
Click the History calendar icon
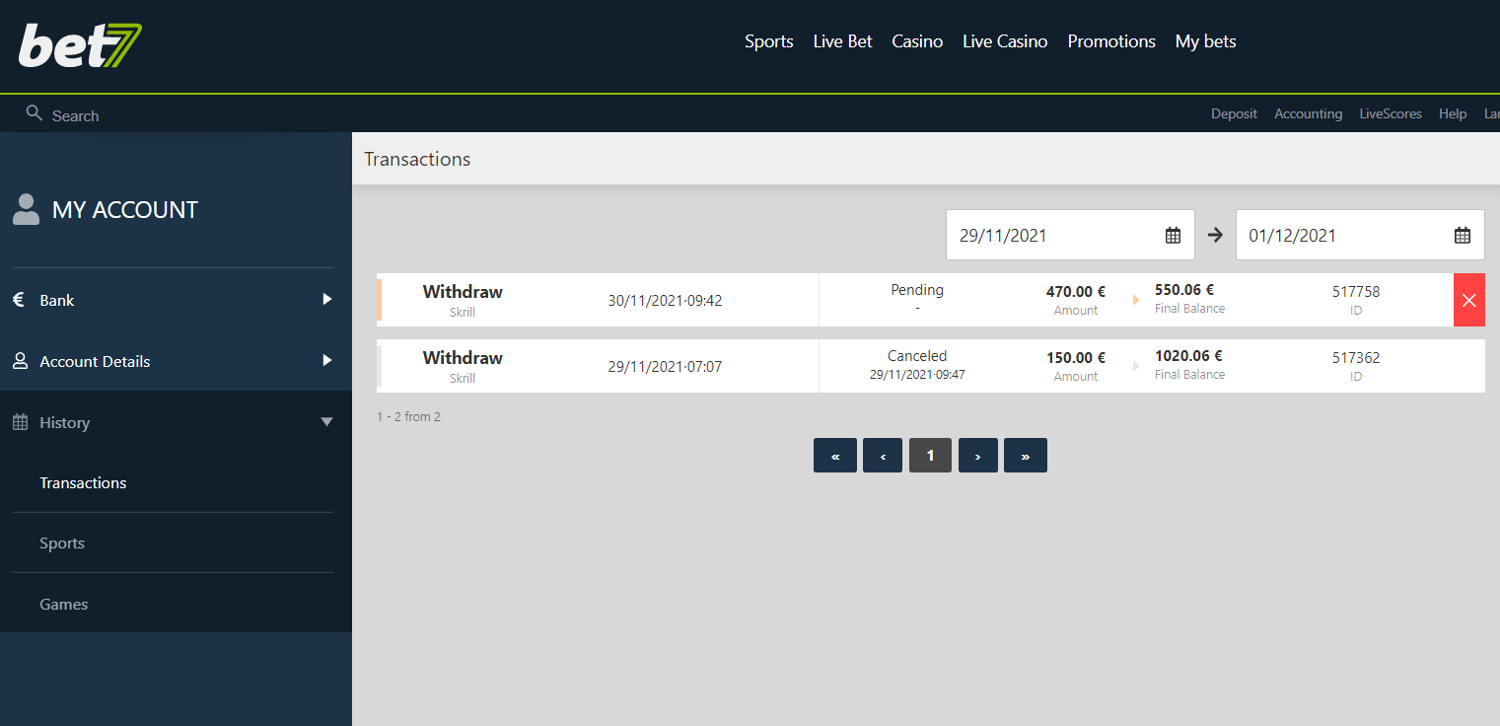(x=20, y=422)
